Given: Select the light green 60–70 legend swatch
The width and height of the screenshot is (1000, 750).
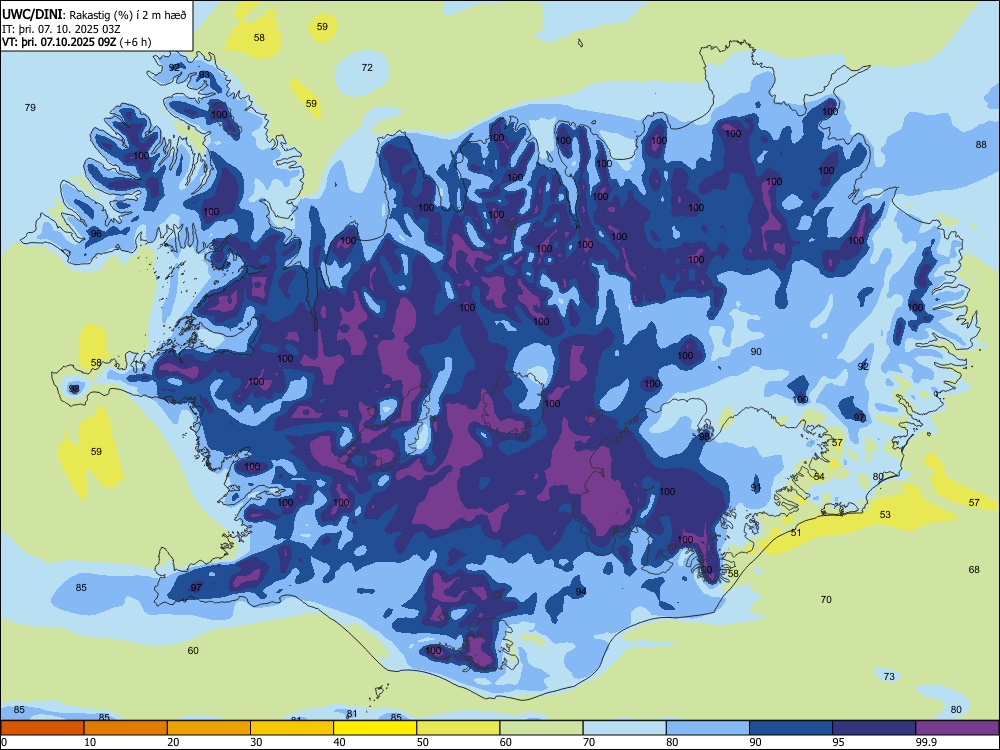Looking at the screenshot, I should (541, 728).
